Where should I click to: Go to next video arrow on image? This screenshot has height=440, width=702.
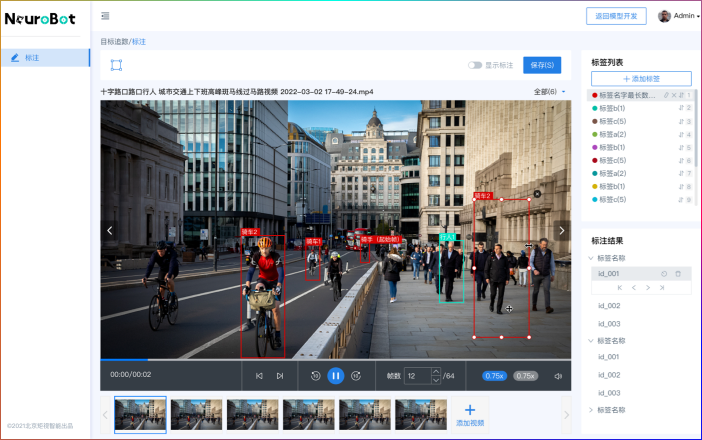pos(561,230)
